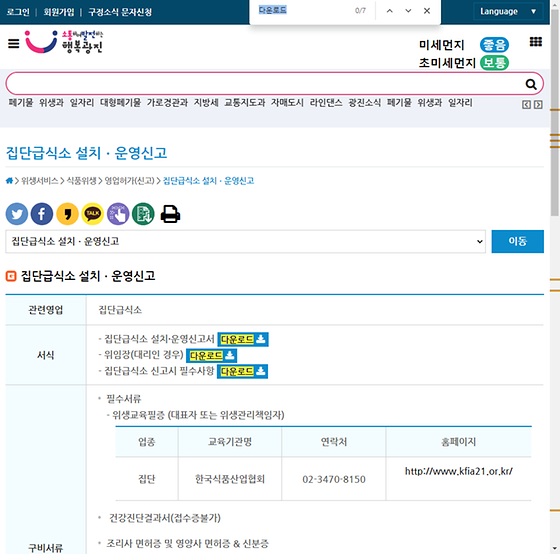
Task: Click 한국식품산업협회 table cell
Action: (x=230, y=479)
